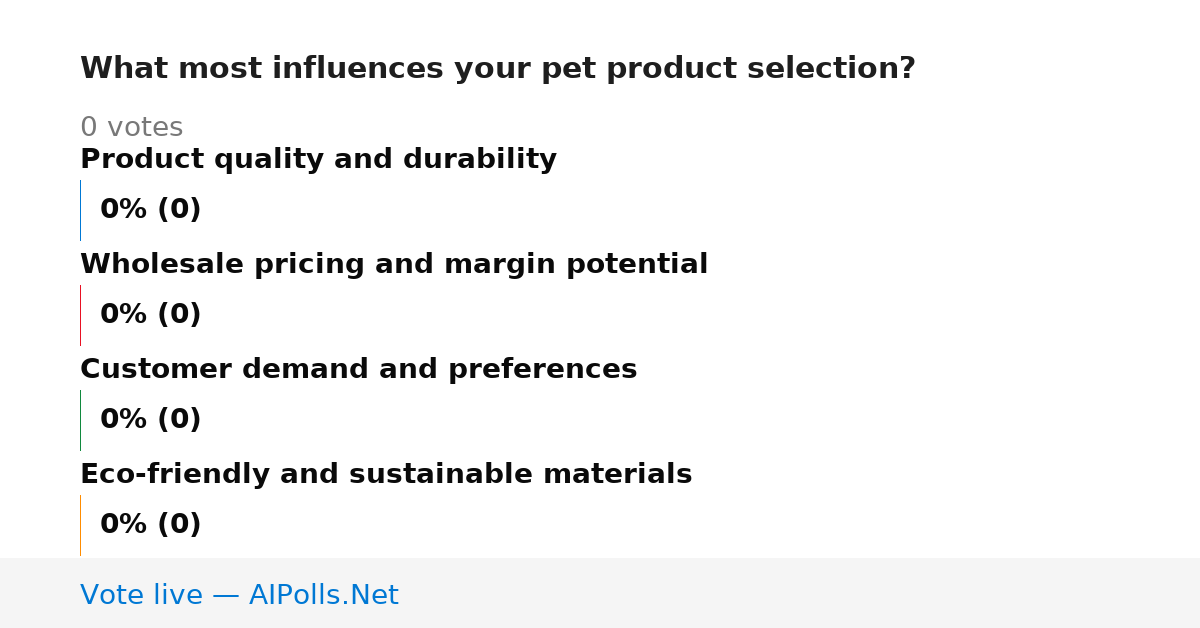Open the Vote live — AIPolls.Net link

click(x=239, y=595)
